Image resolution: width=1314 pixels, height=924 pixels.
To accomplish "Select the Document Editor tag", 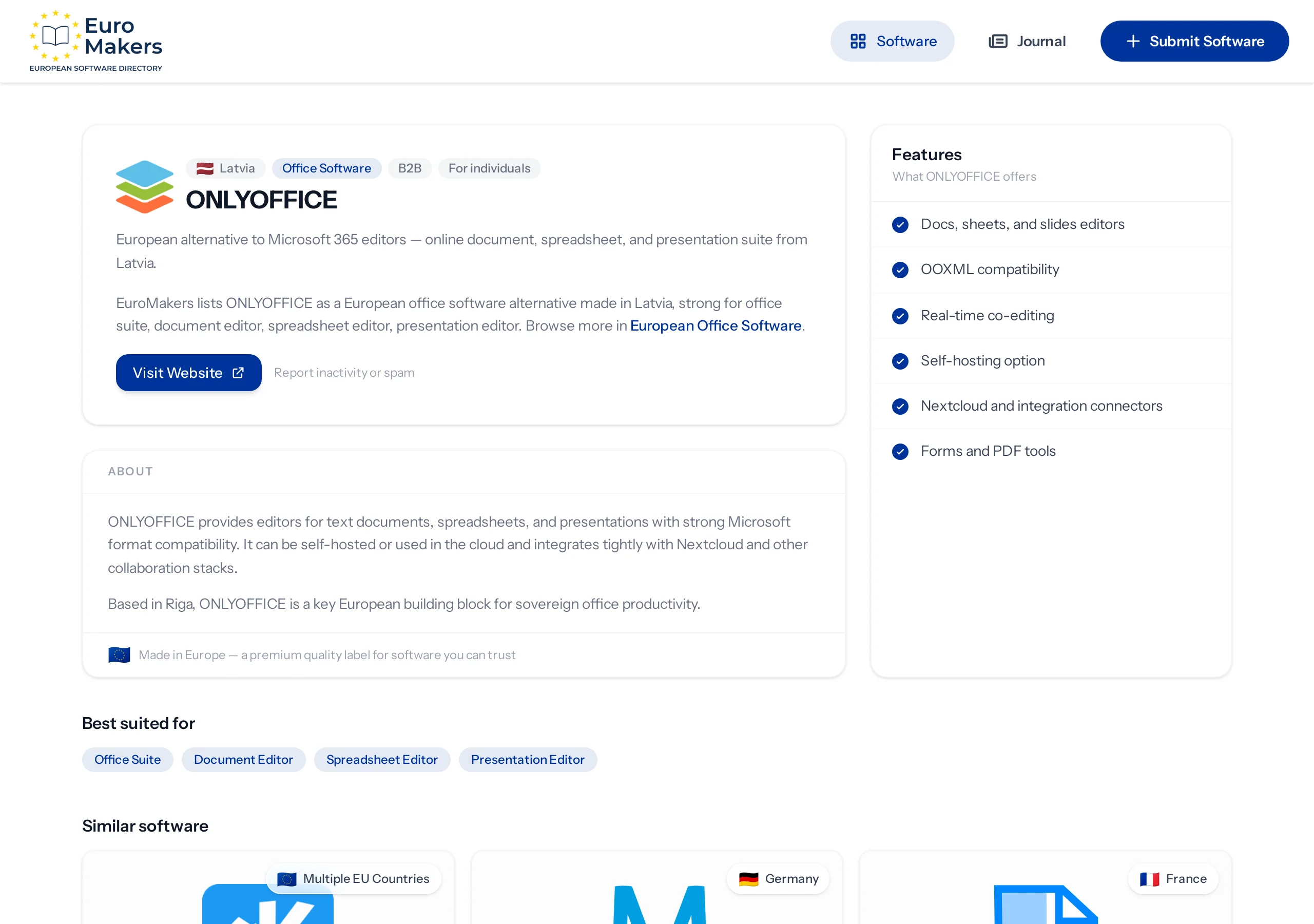I will (x=243, y=759).
